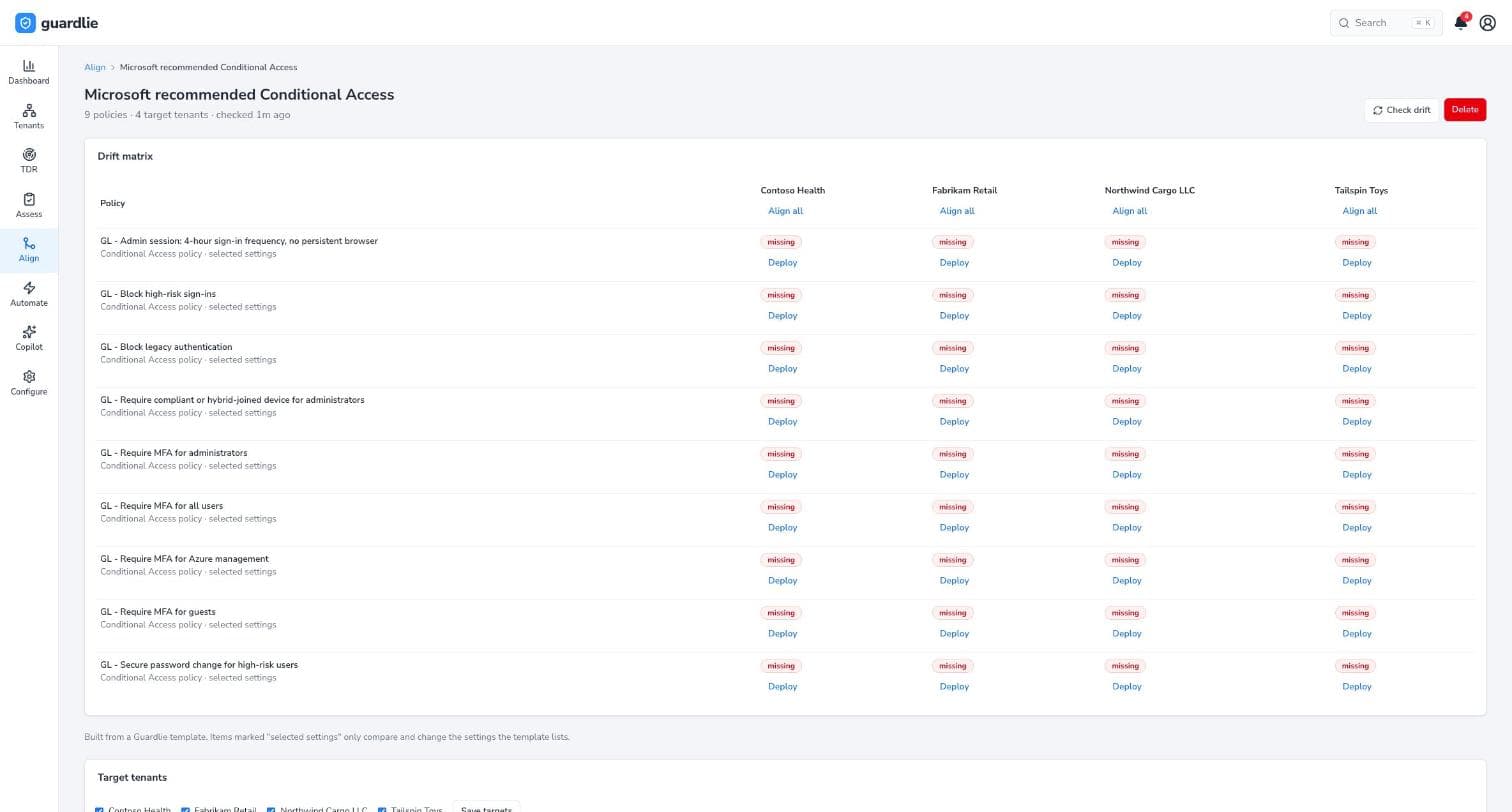Click the search magnifier icon
Screen dimensions: 1512x812
tap(1344, 23)
